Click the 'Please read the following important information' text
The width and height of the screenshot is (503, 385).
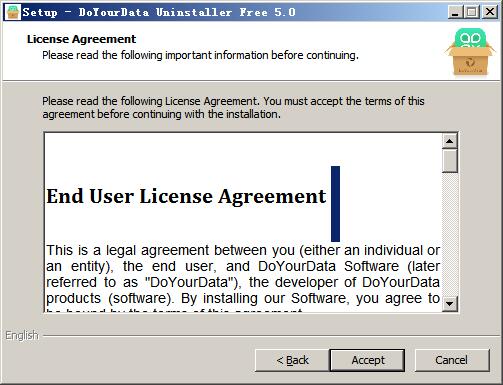[200, 55]
